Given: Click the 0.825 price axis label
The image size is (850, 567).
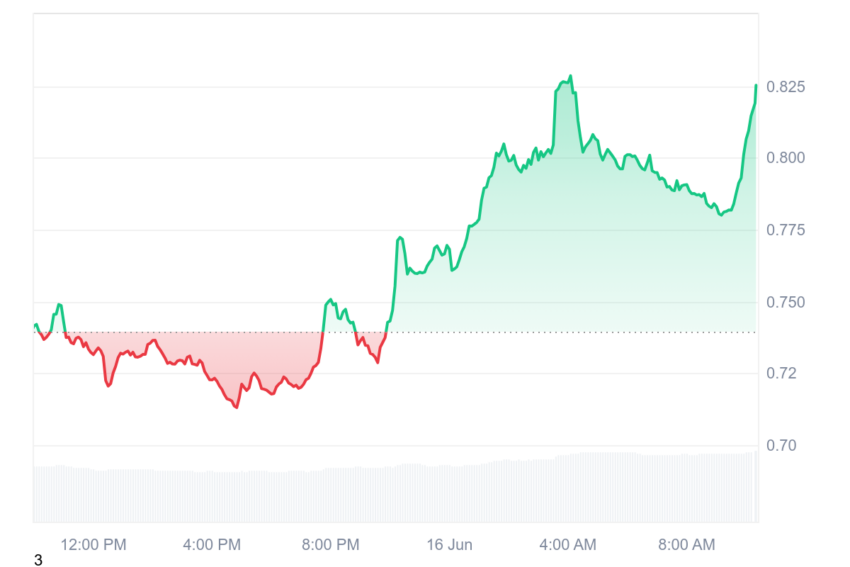Looking at the screenshot, I should point(785,87).
